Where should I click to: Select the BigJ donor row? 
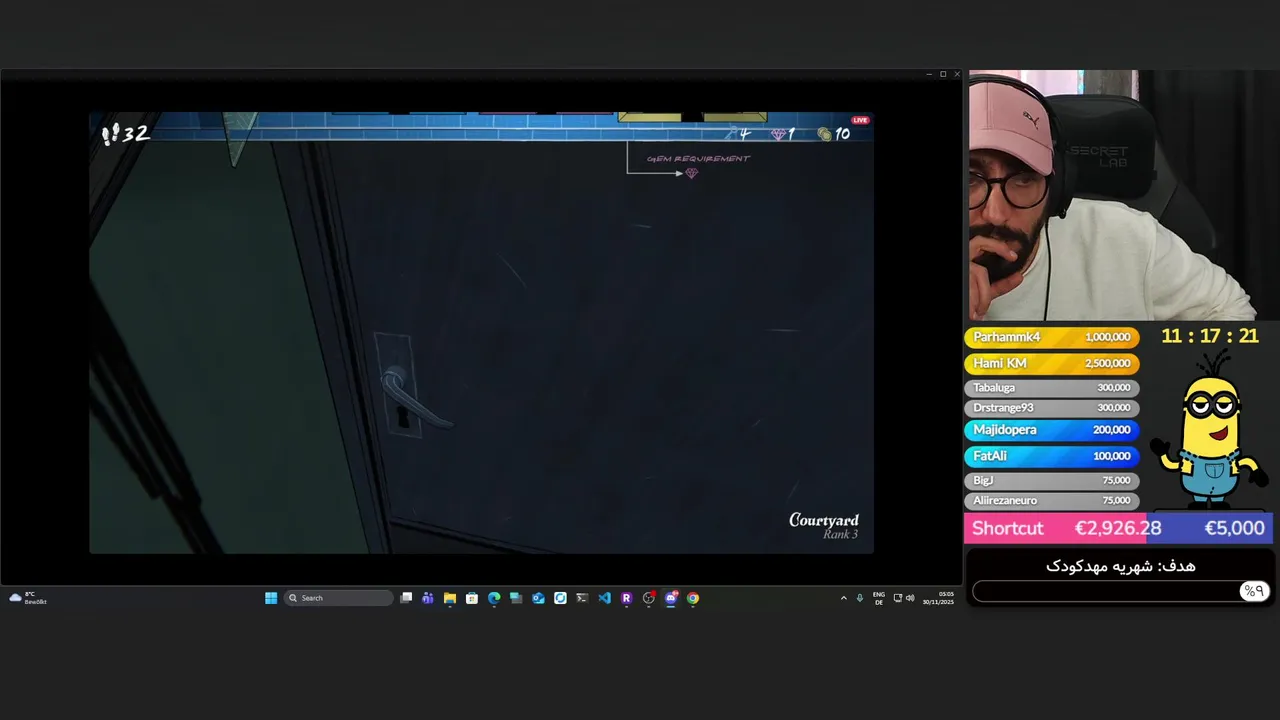1051,480
